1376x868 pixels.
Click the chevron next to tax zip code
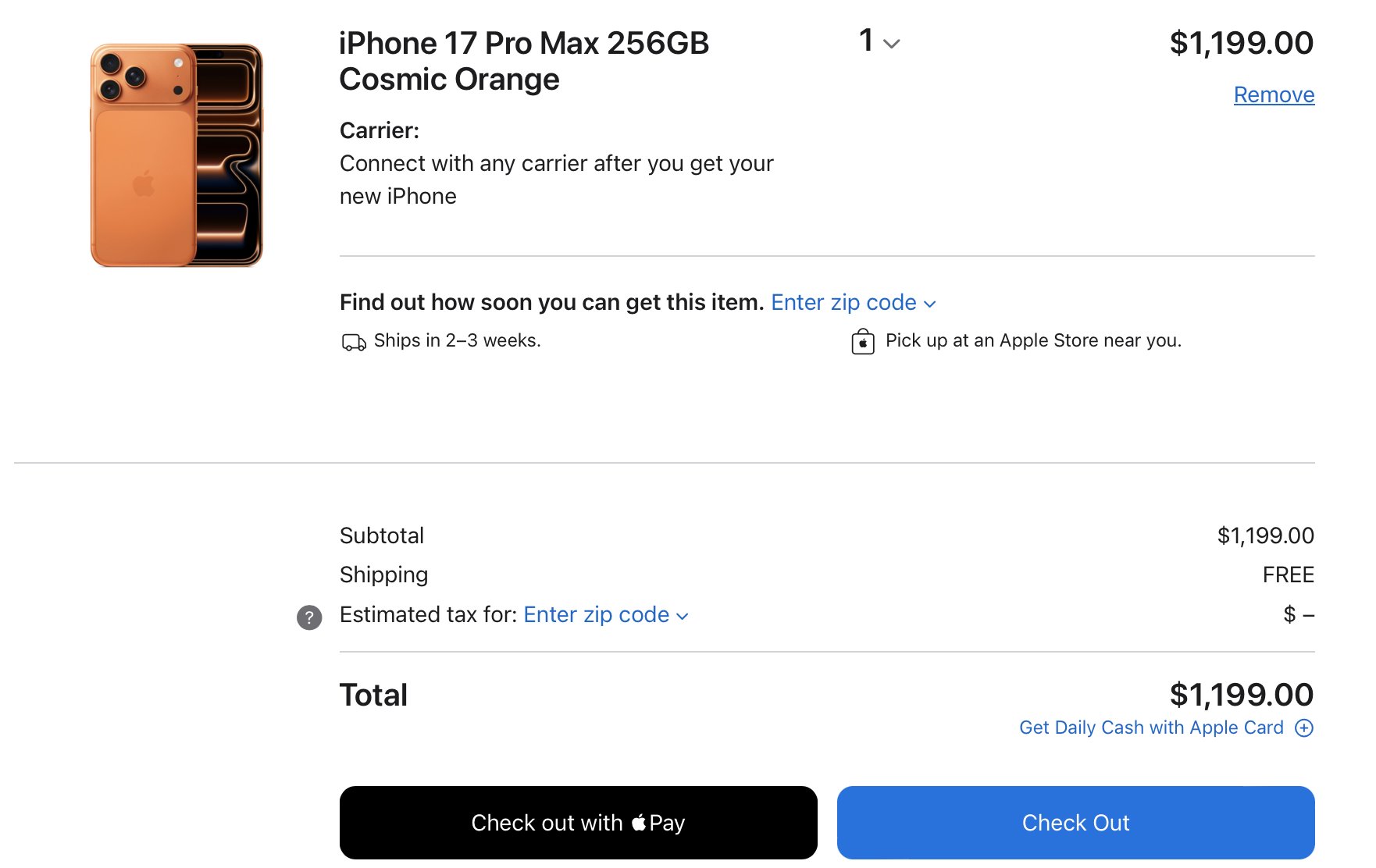[683, 617]
